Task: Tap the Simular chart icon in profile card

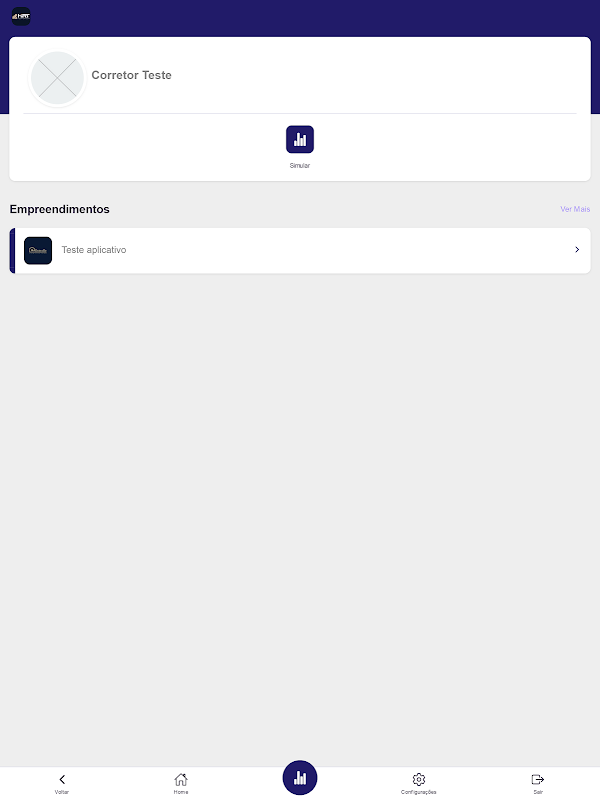Action: [x=299, y=139]
